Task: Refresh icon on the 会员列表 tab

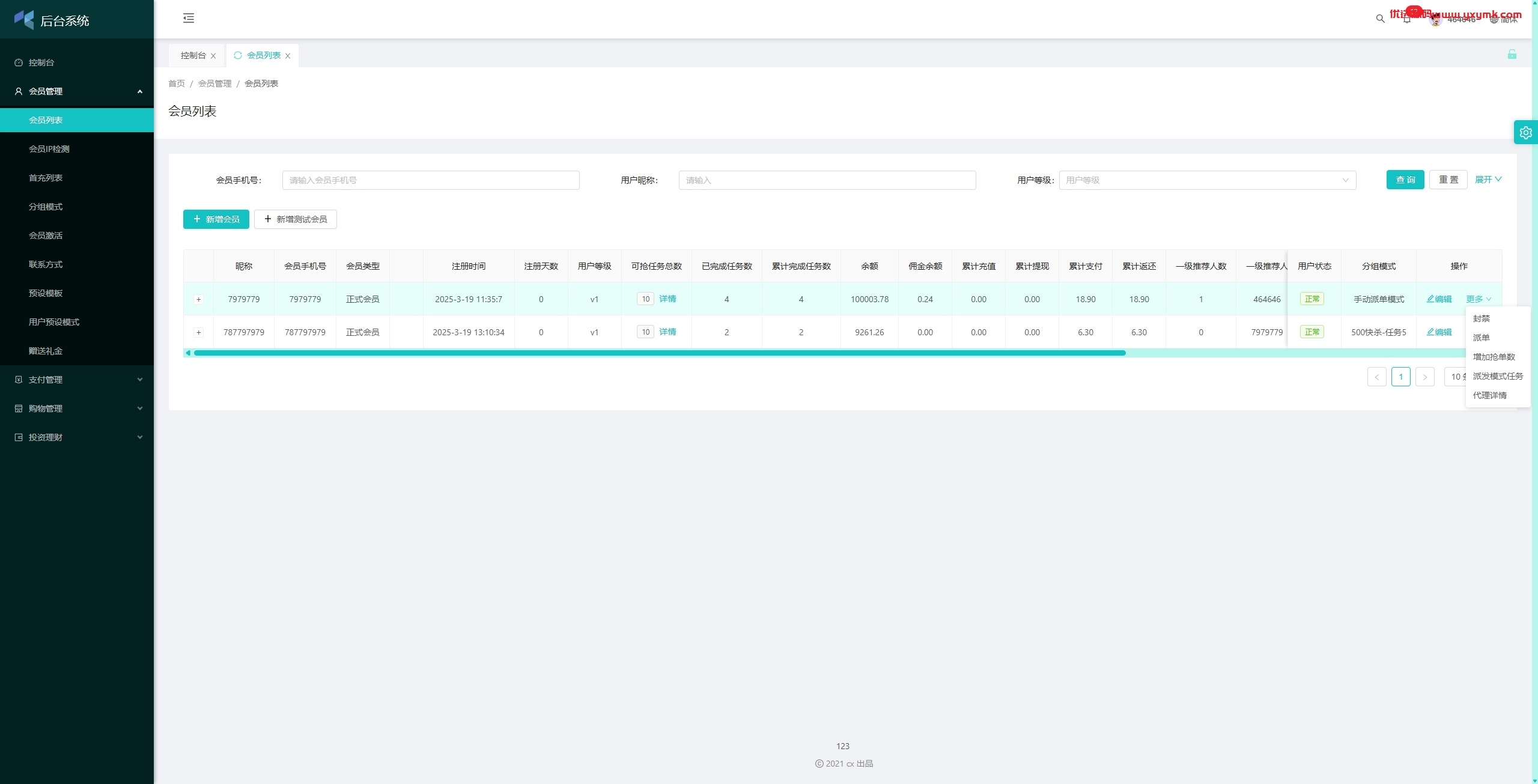Action: click(238, 55)
